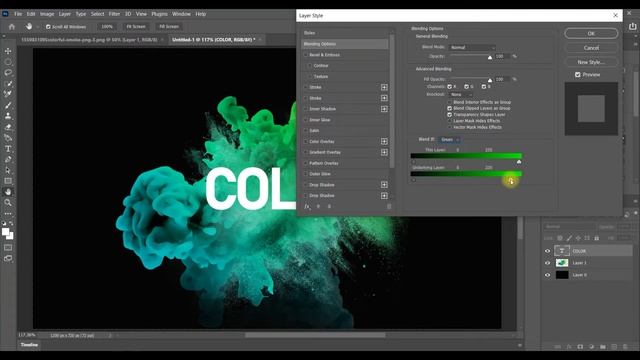Toggle the R channel checkbox
This screenshot has width=640, height=360.
tap(449, 87)
